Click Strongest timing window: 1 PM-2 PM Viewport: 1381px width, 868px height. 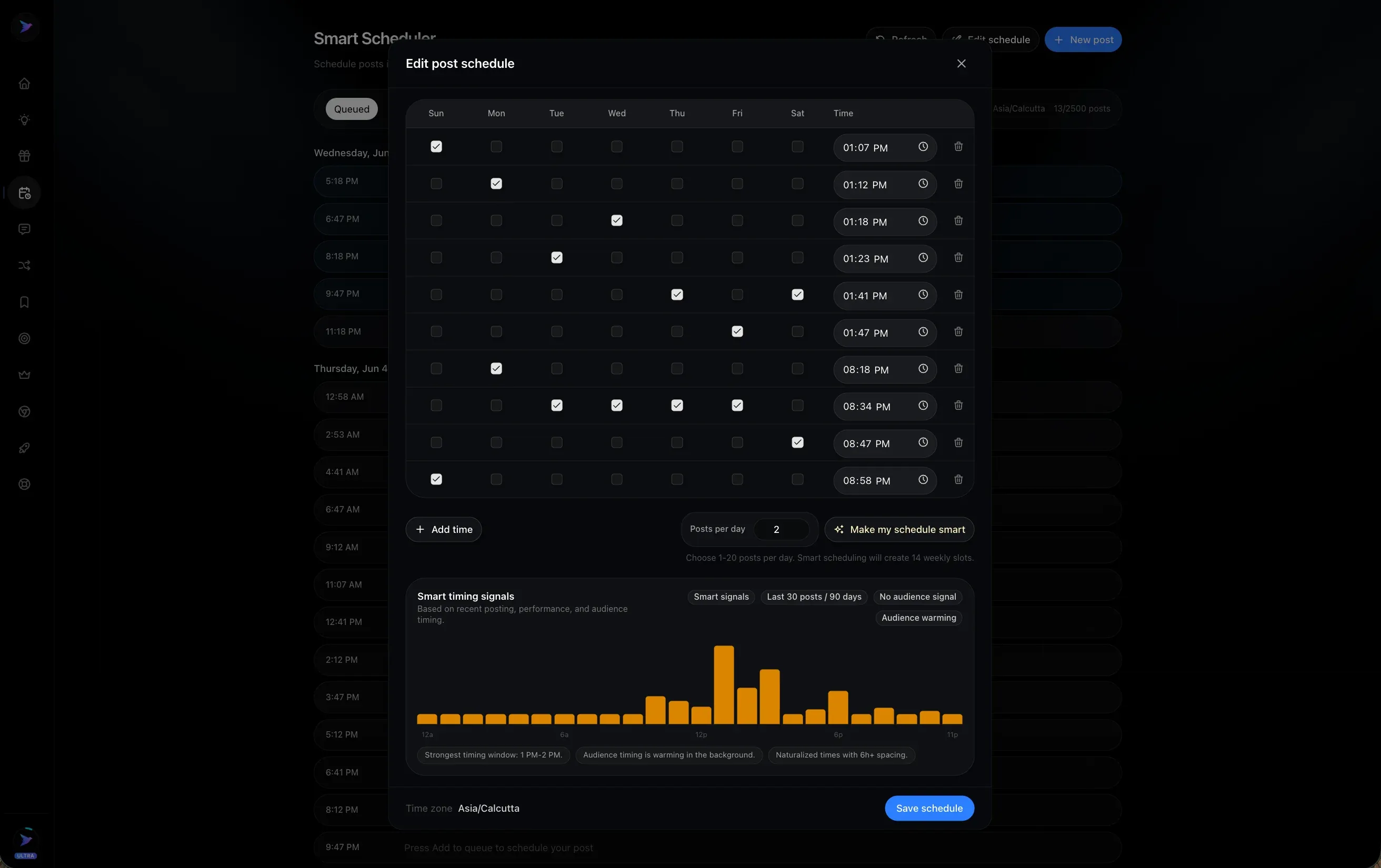(x=493, y=755)
